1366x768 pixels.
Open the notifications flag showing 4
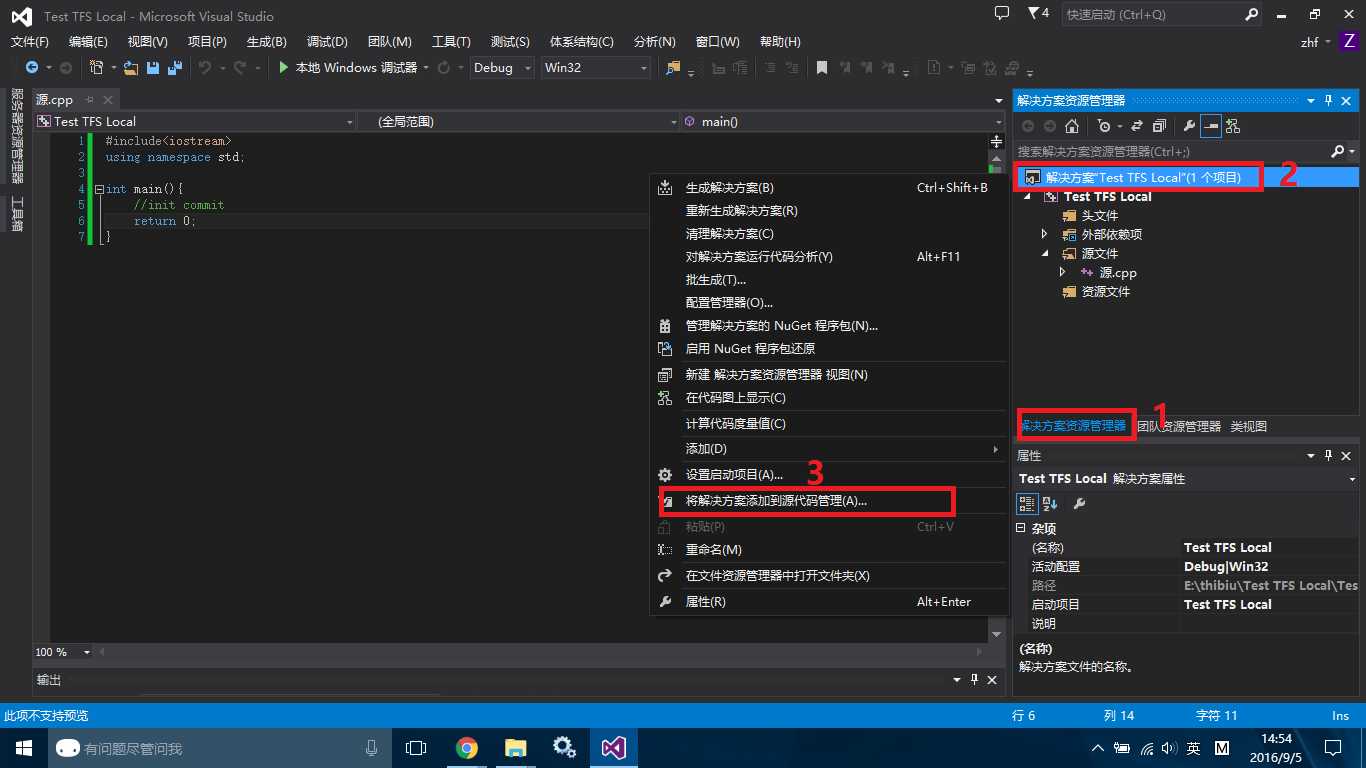(1039, 14)
